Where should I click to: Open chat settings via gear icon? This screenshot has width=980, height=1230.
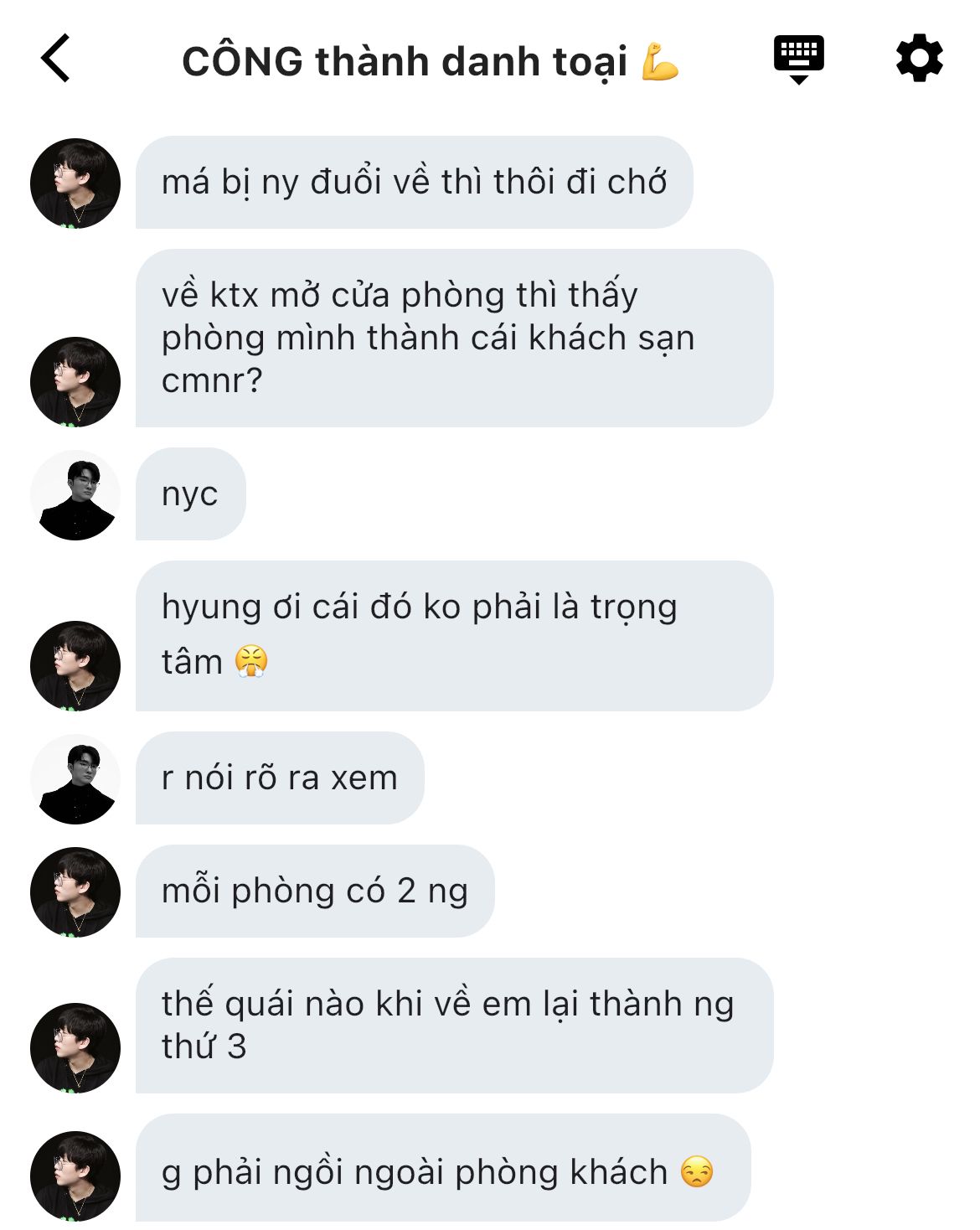pos(919,58)
